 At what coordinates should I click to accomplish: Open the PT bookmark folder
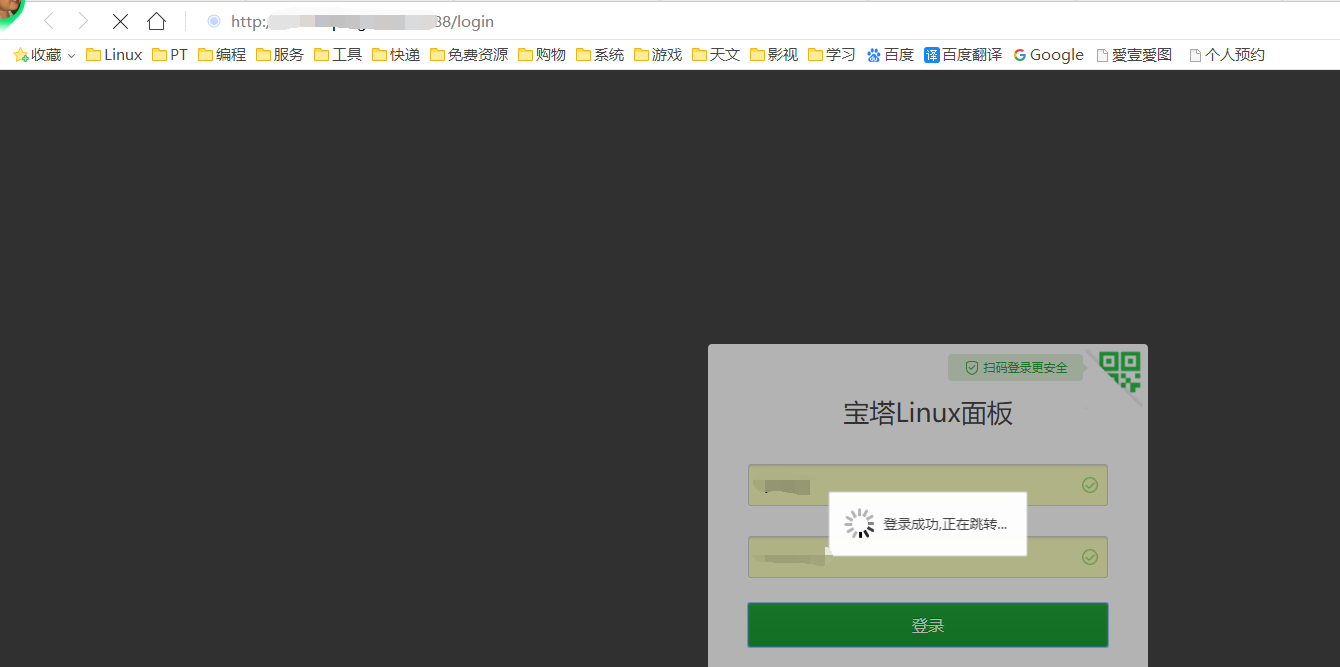click(170, 55)
